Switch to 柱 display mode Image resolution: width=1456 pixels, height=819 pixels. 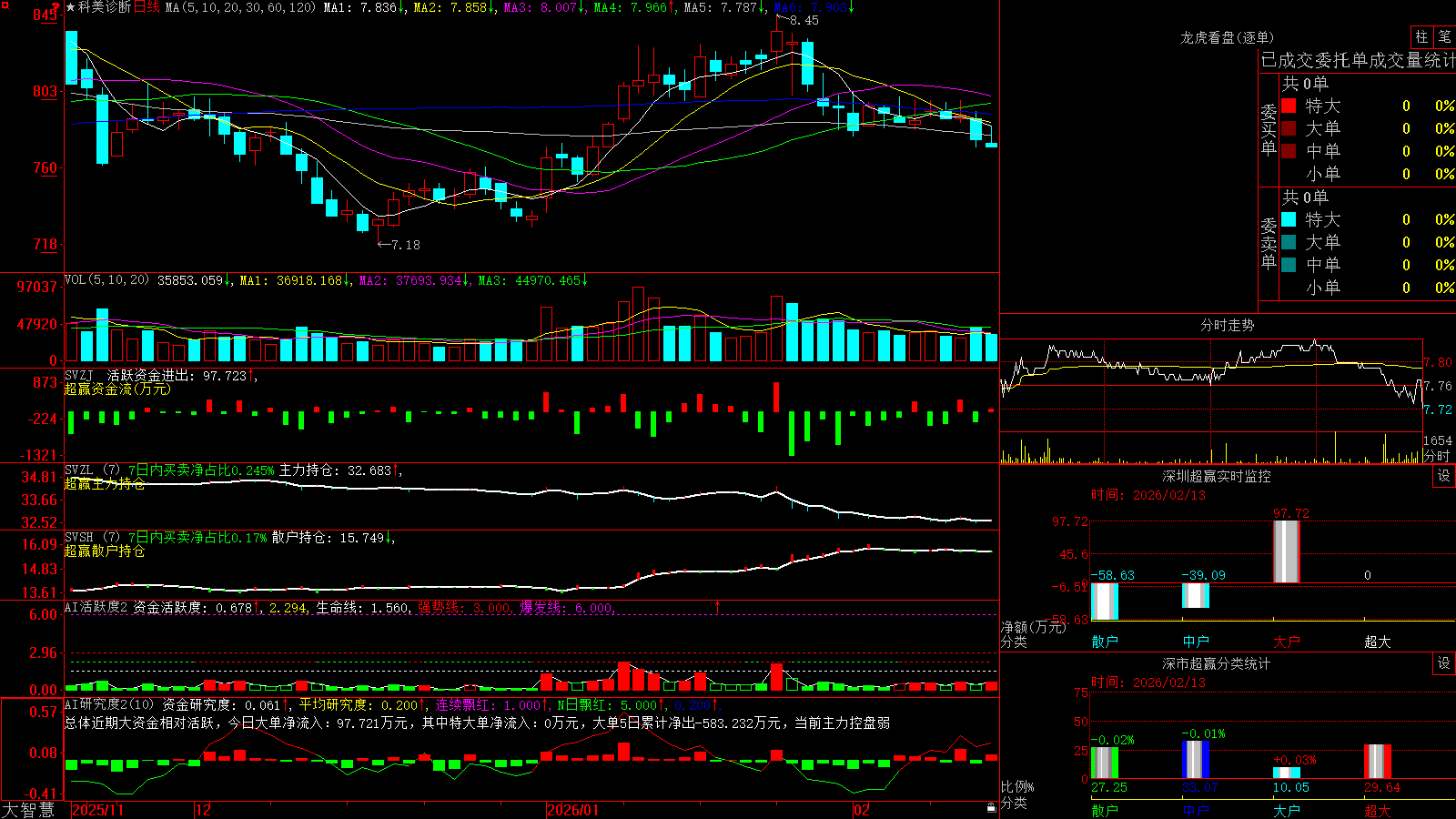(1421, 37)
